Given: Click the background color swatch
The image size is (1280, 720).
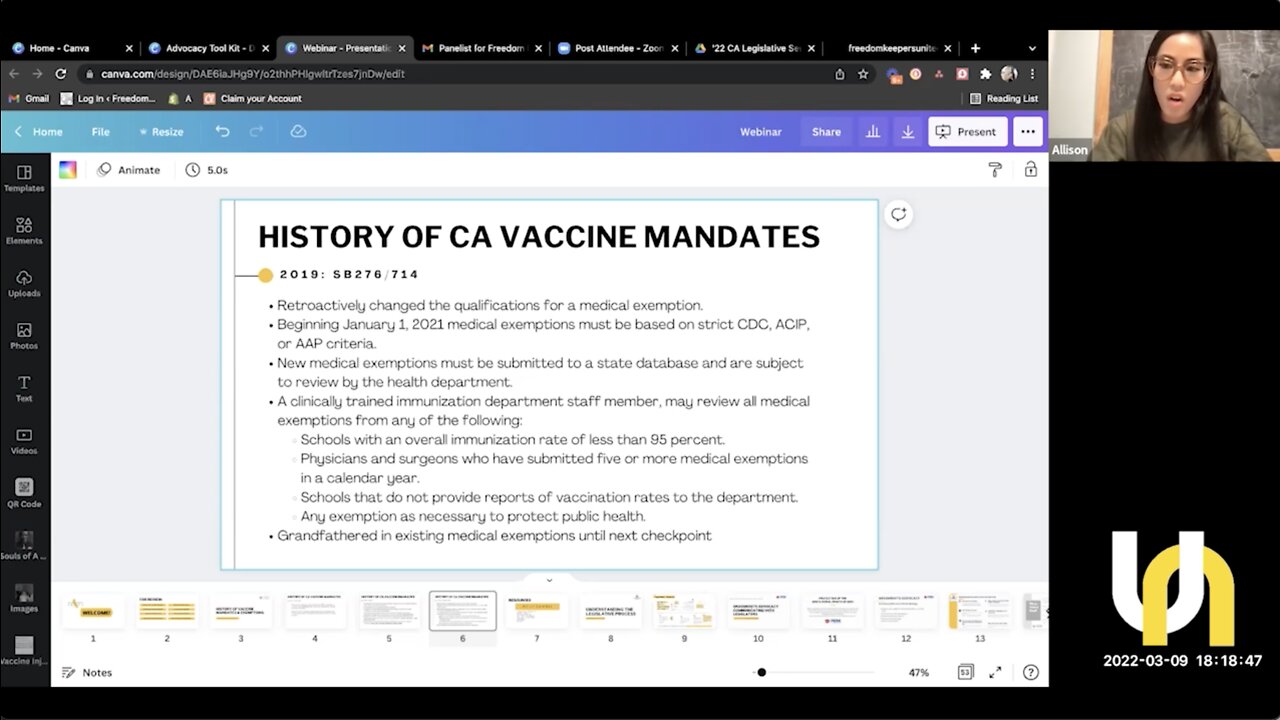Looking at the screenshot, I should click(x=68, y=170).
